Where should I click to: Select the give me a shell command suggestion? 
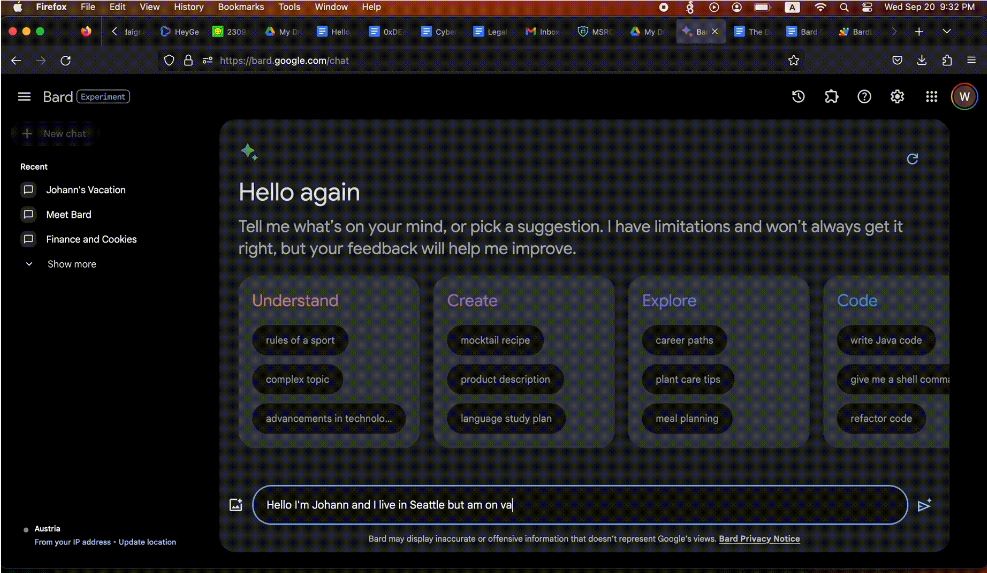(894, 379)
